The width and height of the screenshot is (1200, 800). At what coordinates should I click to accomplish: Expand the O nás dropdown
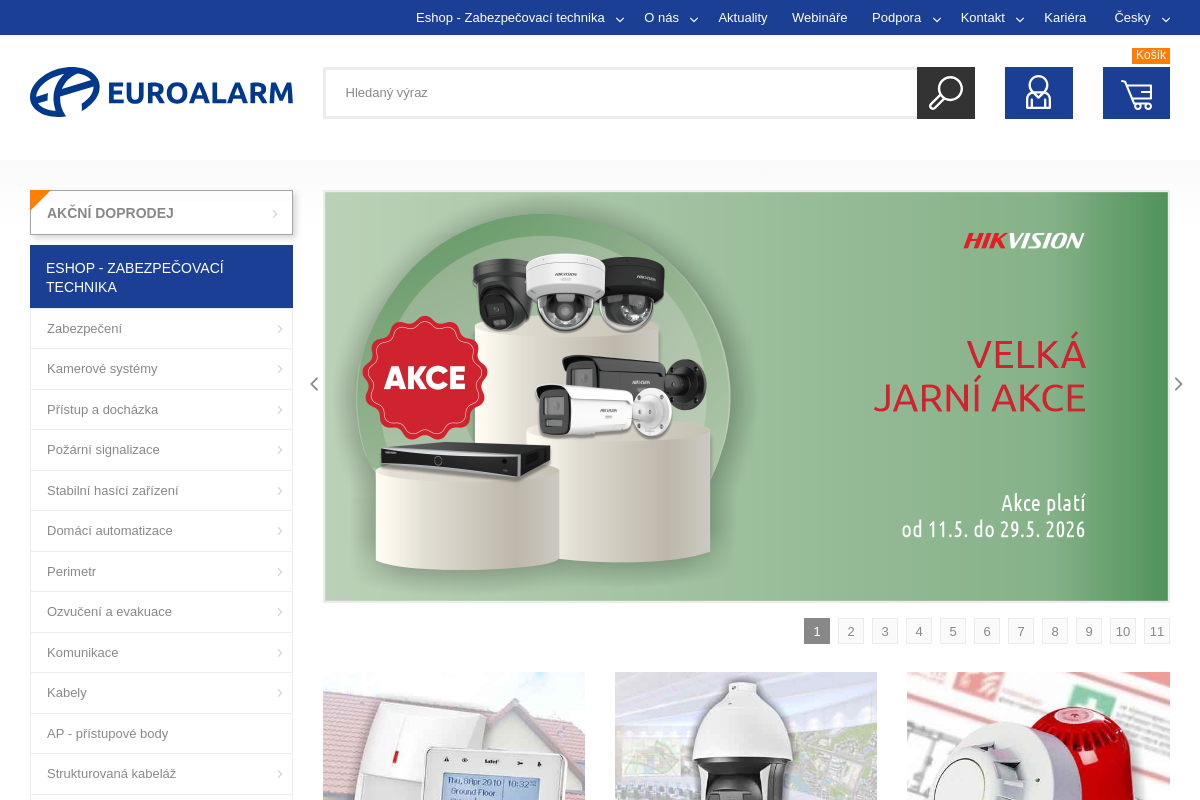671,18
